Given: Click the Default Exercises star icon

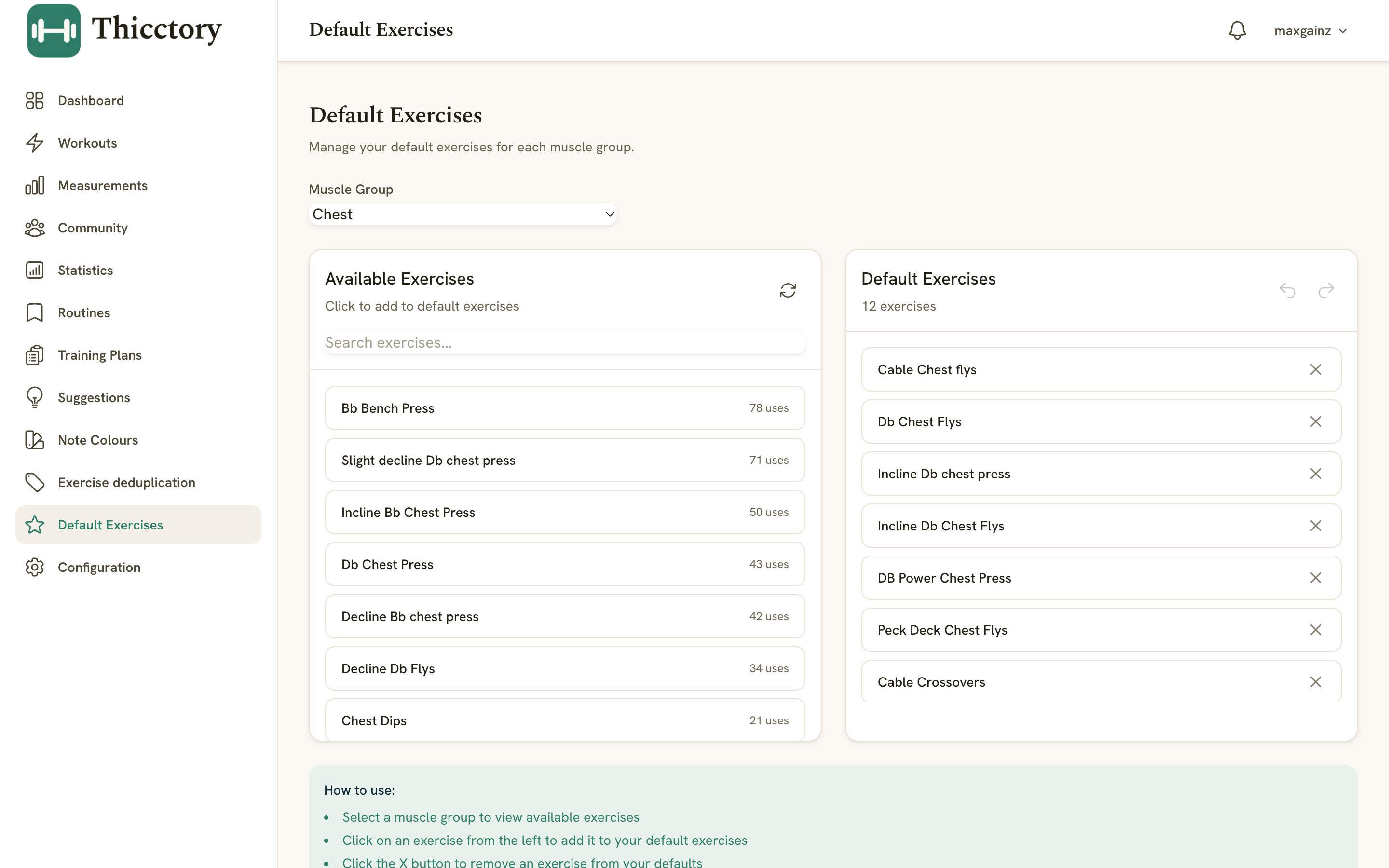Looking at the screenshot, I should coord(34,525).
